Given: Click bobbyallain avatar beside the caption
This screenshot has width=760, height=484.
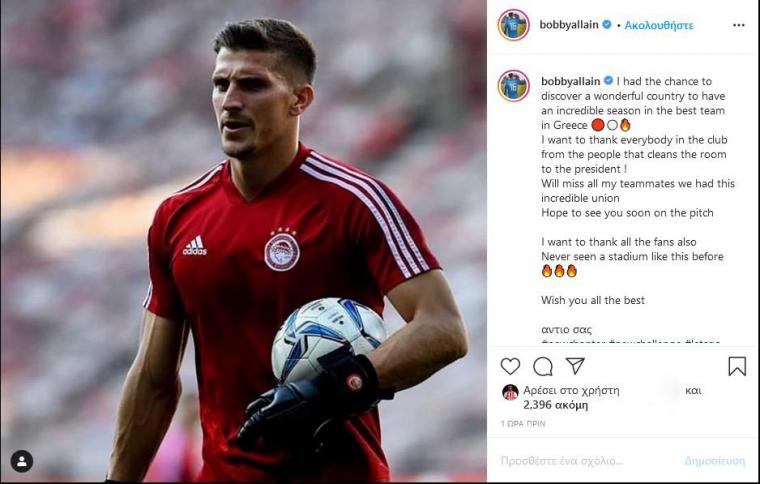Looking at the screenshot, I should [x=513, y=86].
